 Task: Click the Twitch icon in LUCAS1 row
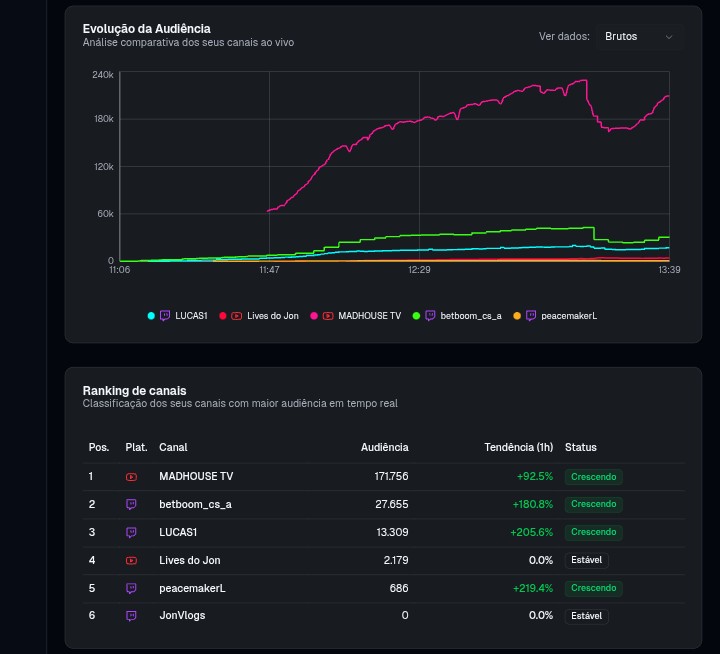click(x=131, y=532)
